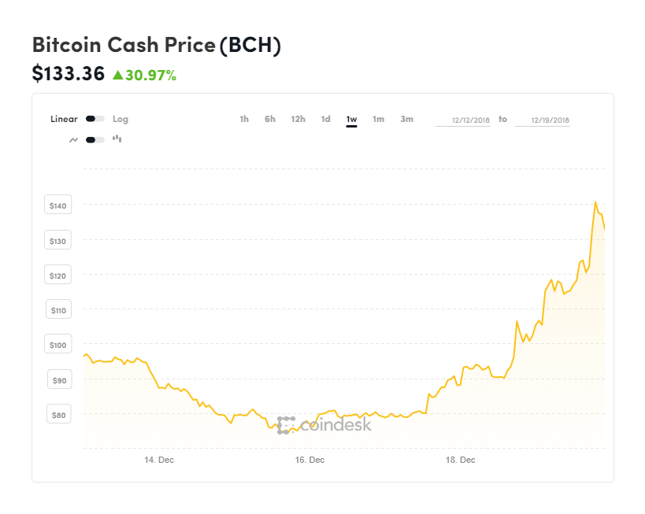Click the $140 price axis label
The height and width of the screenshot is (514, 645).
pos(58,205)
